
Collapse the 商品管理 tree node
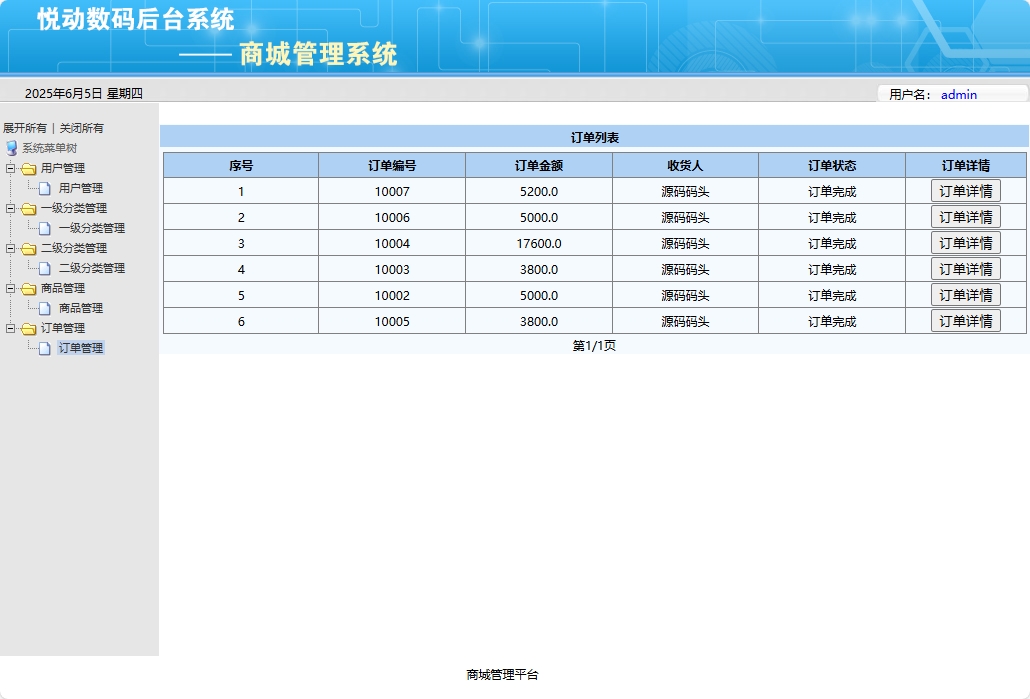(11, 288)
